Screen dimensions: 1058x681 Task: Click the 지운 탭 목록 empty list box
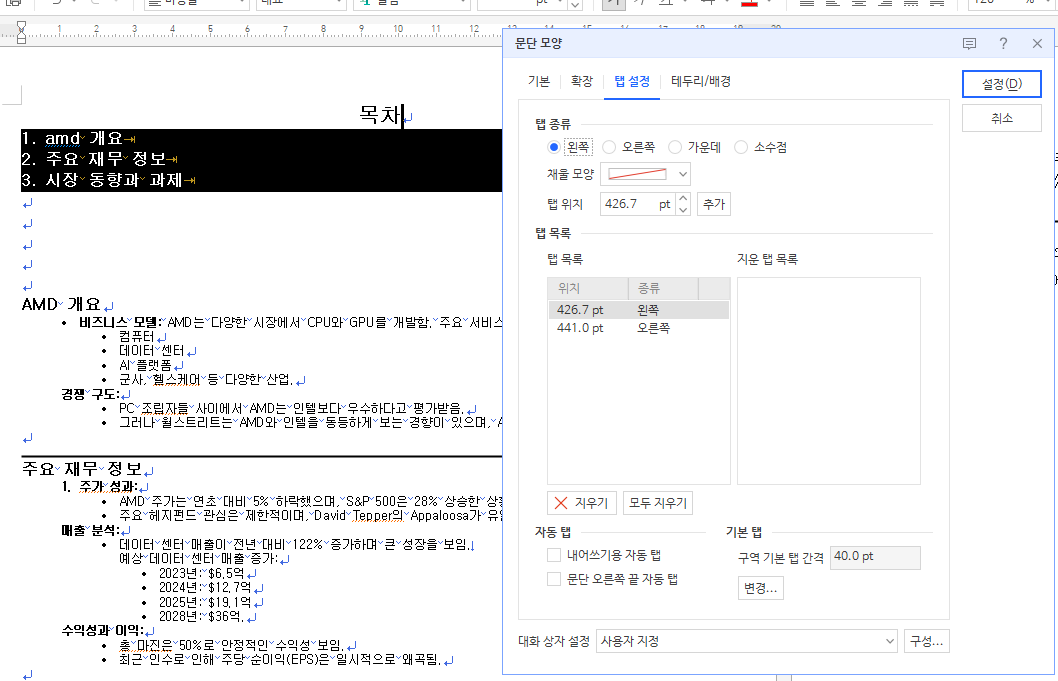pos(829,381)
